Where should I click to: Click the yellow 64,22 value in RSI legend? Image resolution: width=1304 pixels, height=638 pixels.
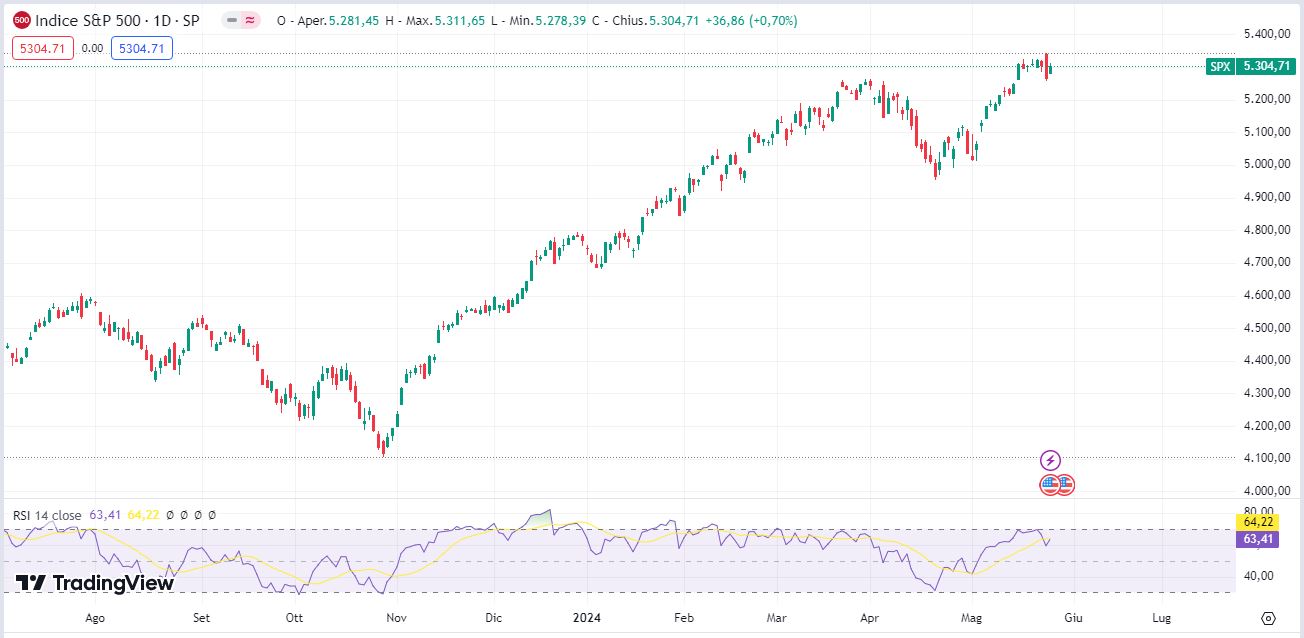click(143, 515)
